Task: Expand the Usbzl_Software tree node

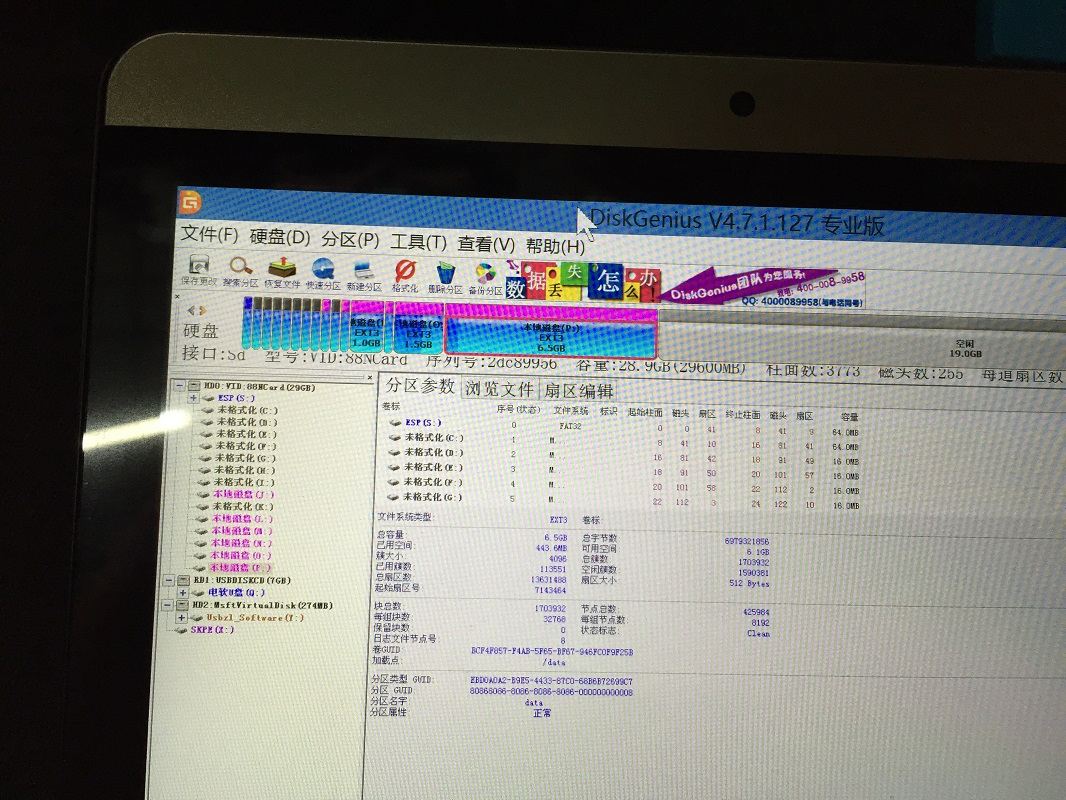Action: pyautogui.click(x=182, y=618)
